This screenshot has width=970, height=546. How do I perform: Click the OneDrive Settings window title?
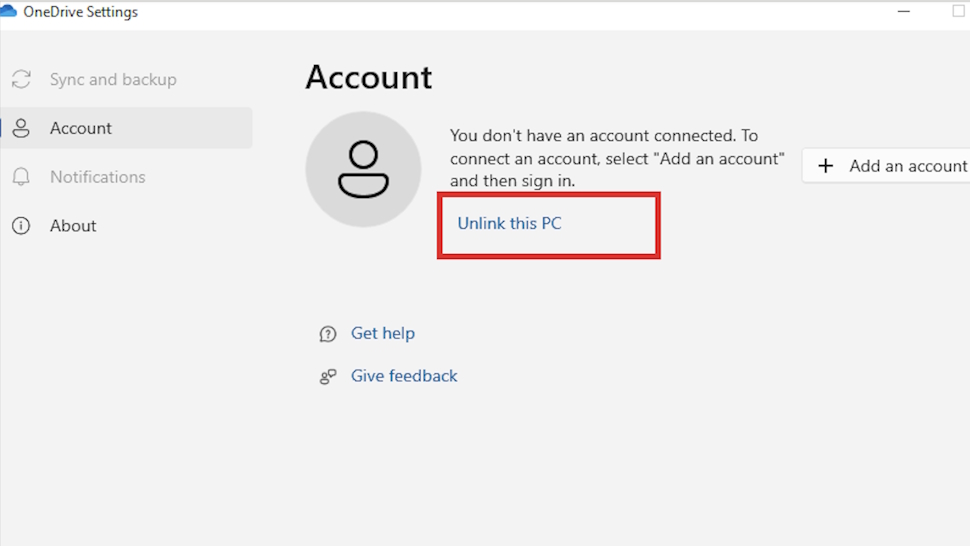80,12
